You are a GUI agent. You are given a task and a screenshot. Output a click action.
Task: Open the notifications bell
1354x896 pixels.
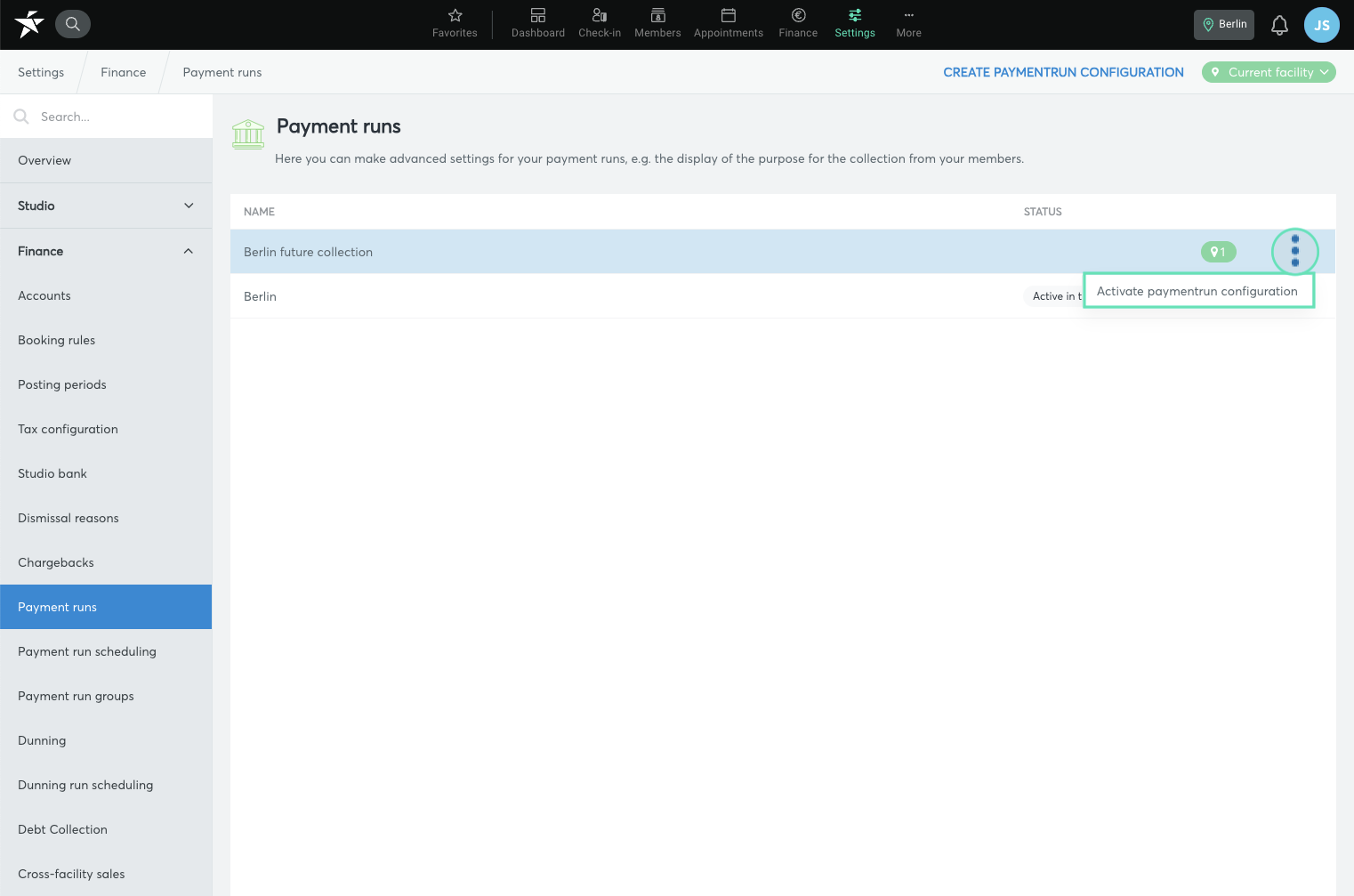coord(1279,25)
